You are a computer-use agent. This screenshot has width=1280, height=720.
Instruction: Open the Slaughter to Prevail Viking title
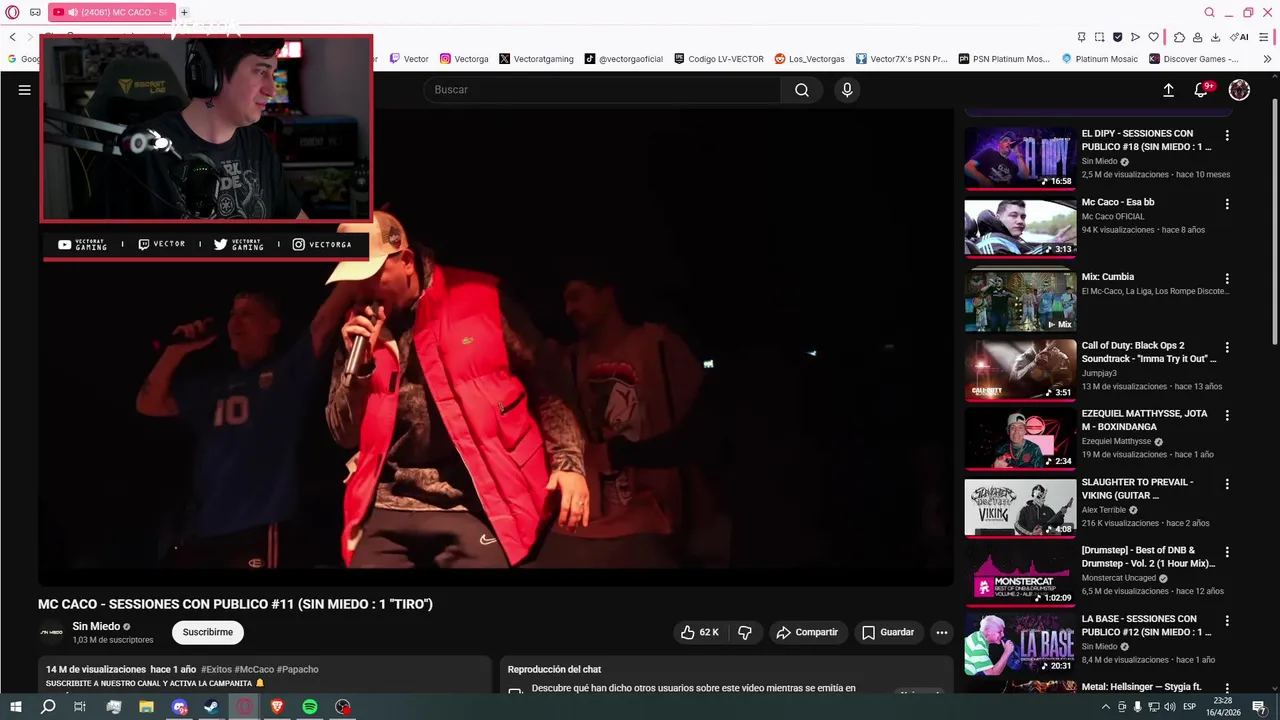click(x=1137, y=488)
